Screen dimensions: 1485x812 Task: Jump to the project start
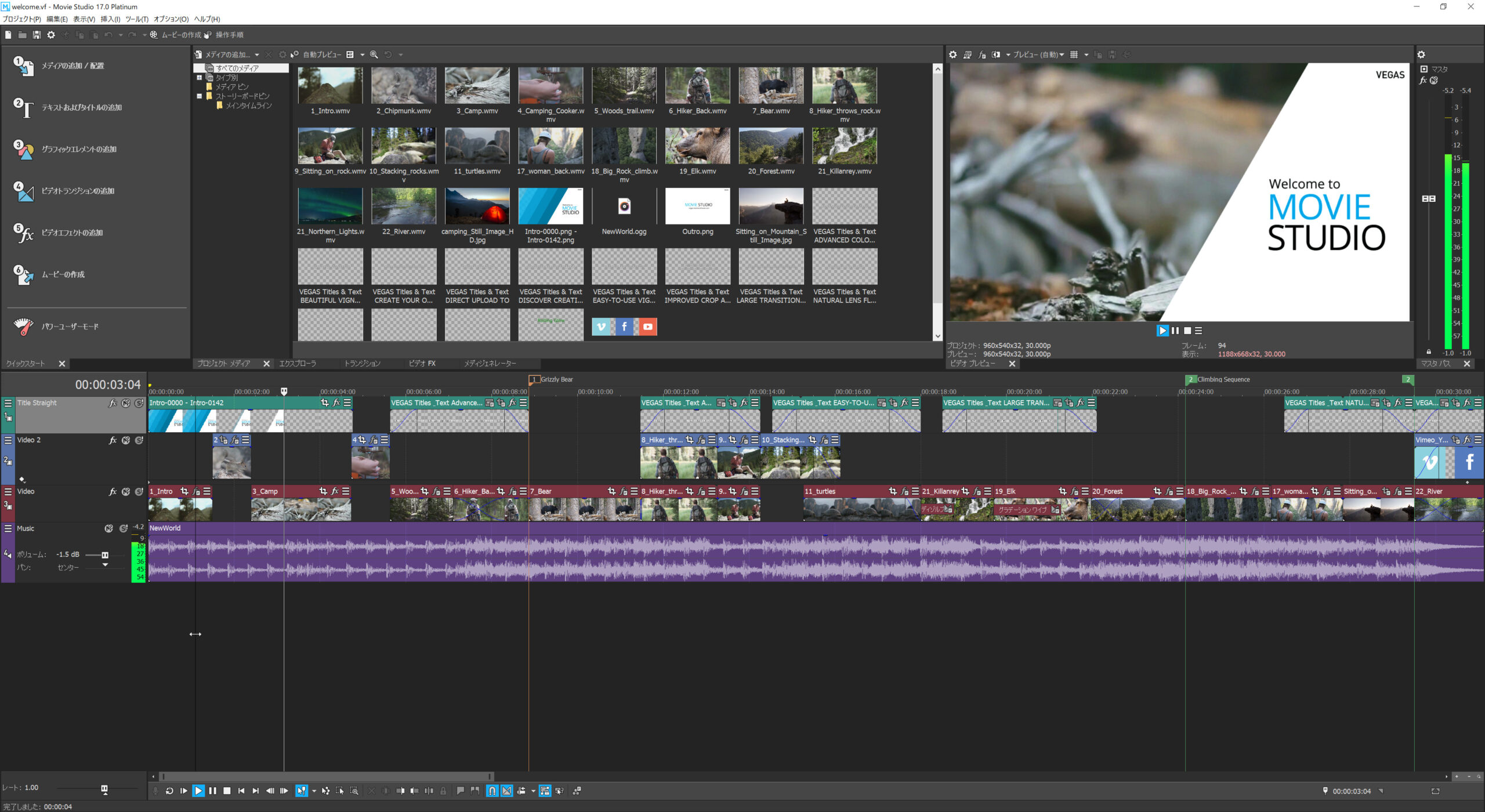[x=241, y=791]
